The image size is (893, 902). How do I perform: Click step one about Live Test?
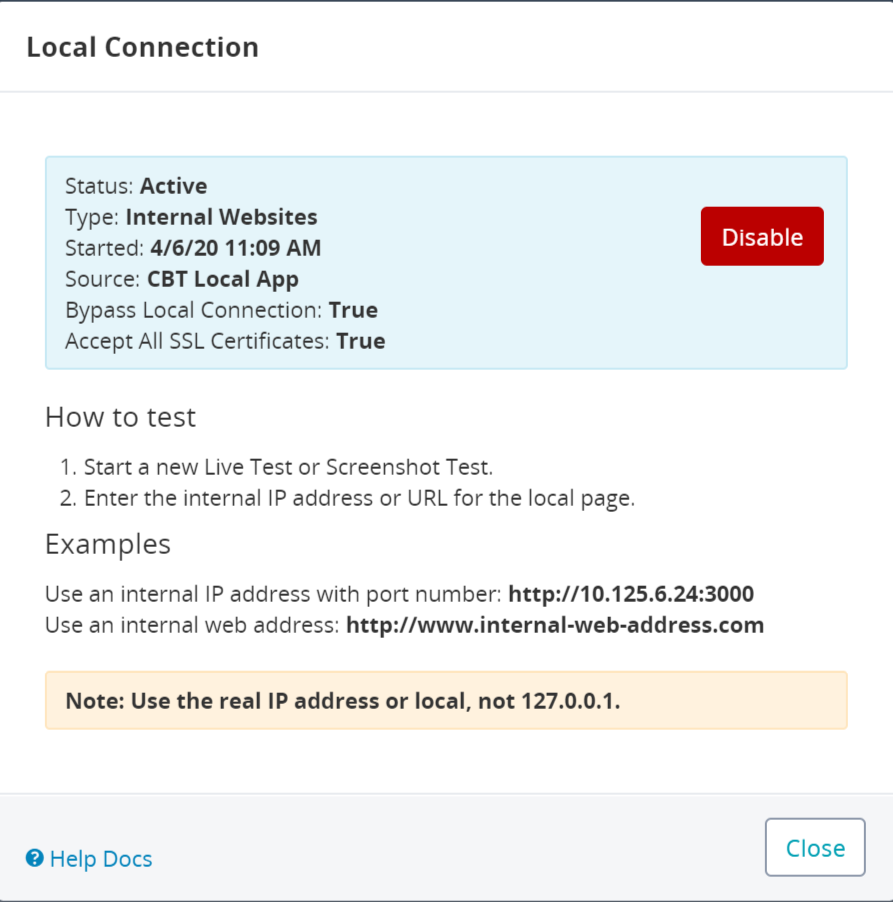pyautogui.click(x=276, y=467)
